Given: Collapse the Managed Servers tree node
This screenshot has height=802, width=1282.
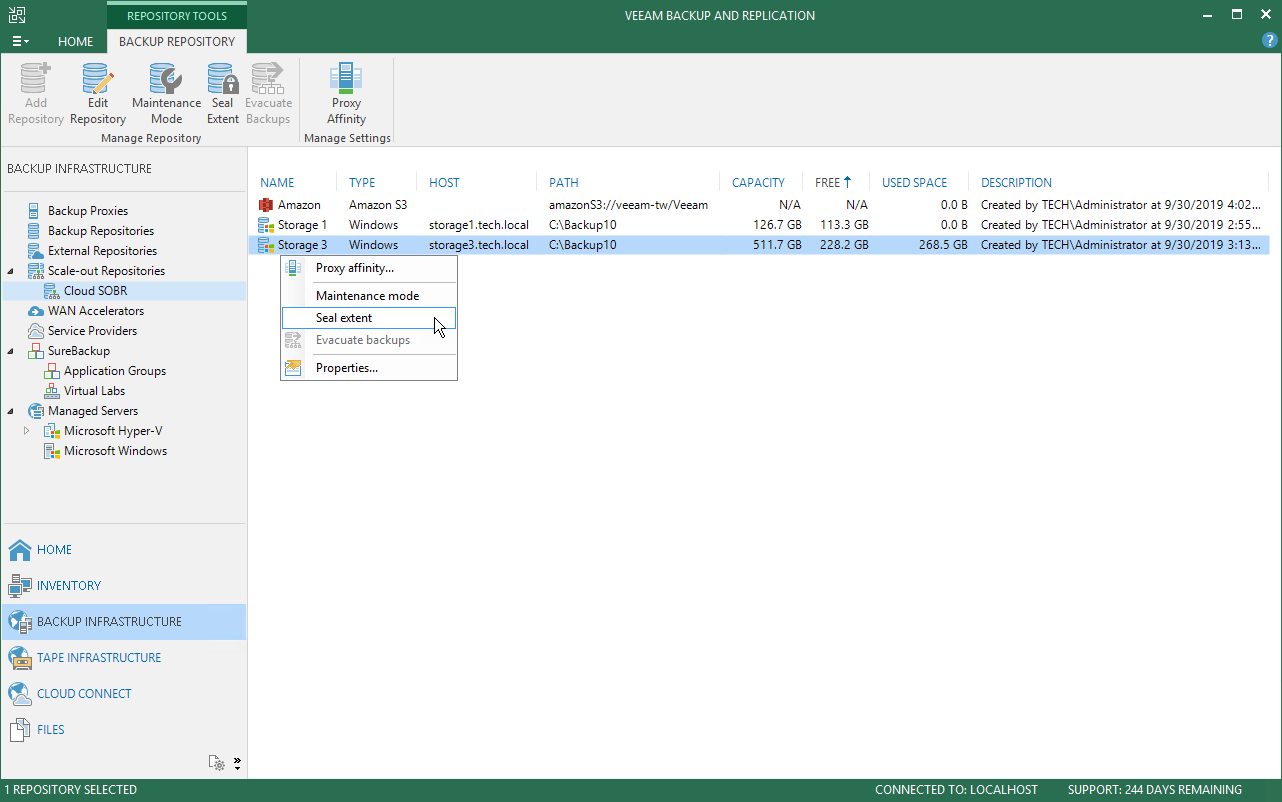Looking at the screenshot, I should [x=12, y=411].
